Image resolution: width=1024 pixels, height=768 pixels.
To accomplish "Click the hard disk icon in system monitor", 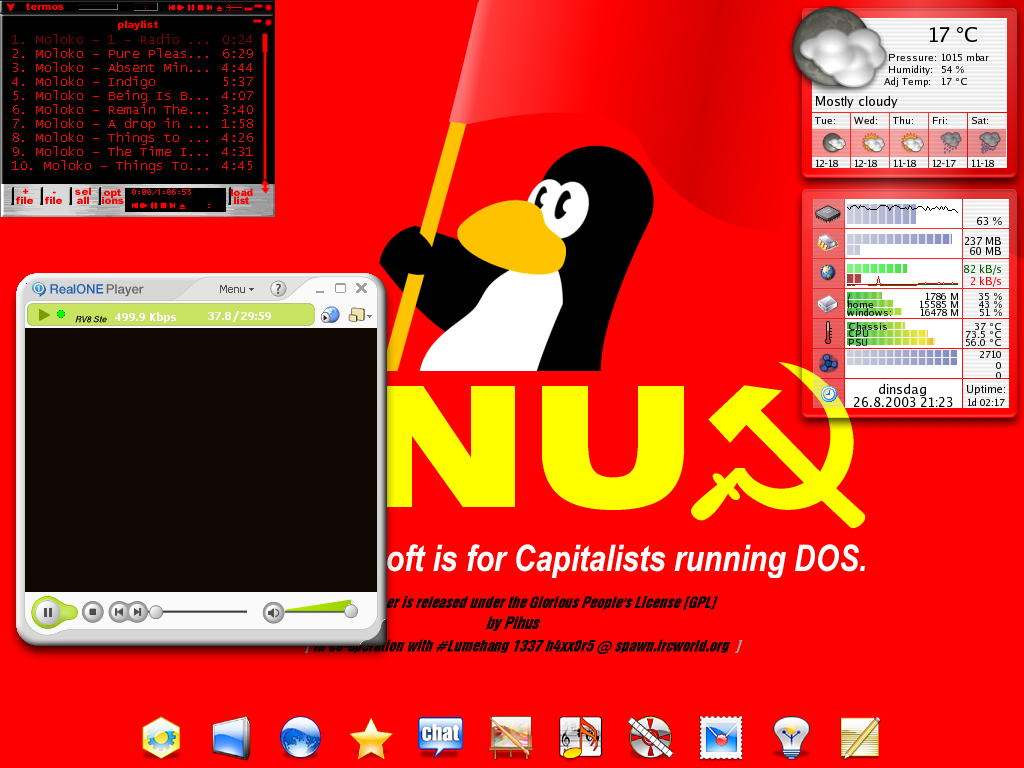I will click(x=828, y=303).
